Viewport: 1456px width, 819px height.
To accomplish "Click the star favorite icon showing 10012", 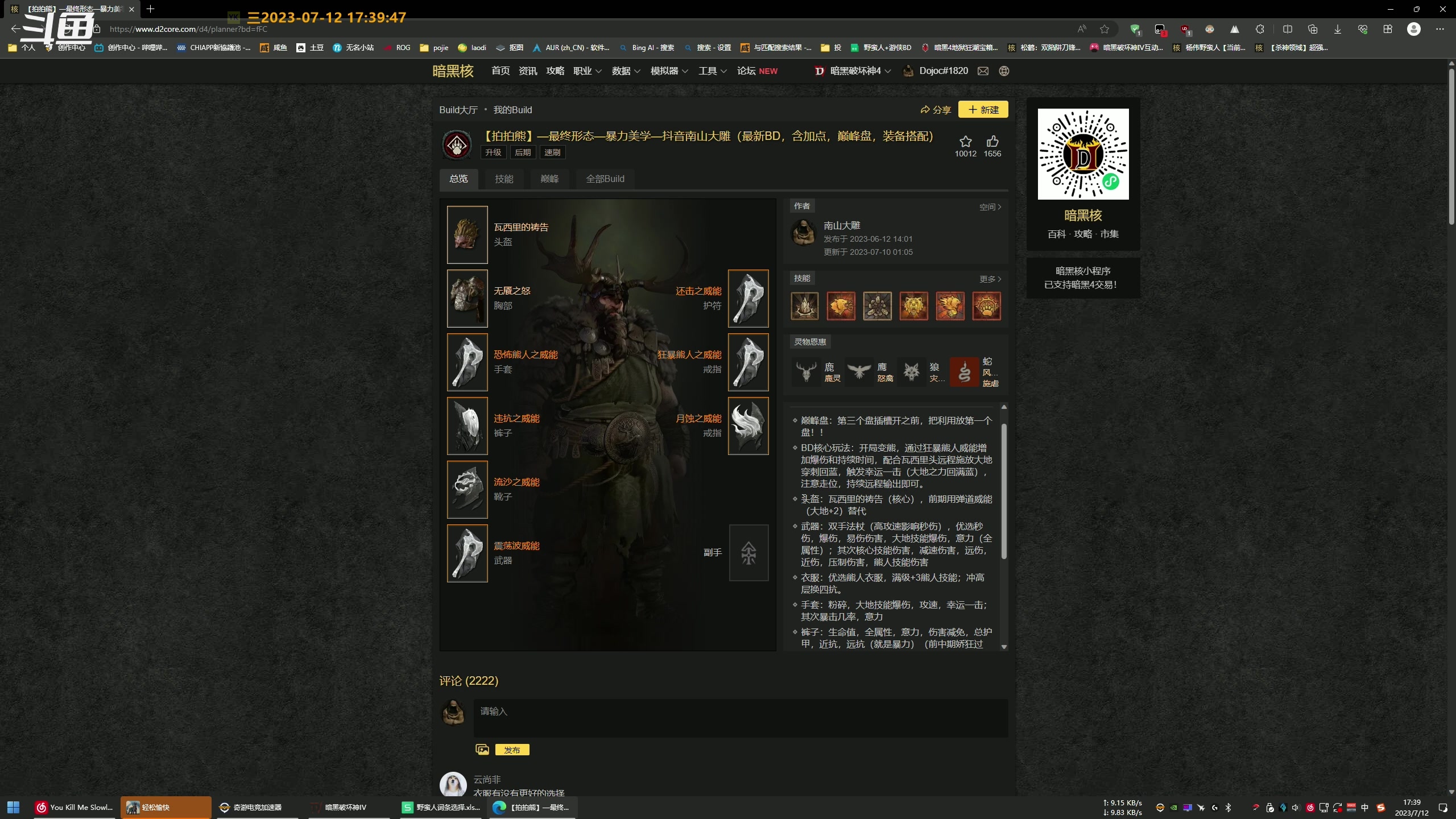I will [x=965, y=142].
